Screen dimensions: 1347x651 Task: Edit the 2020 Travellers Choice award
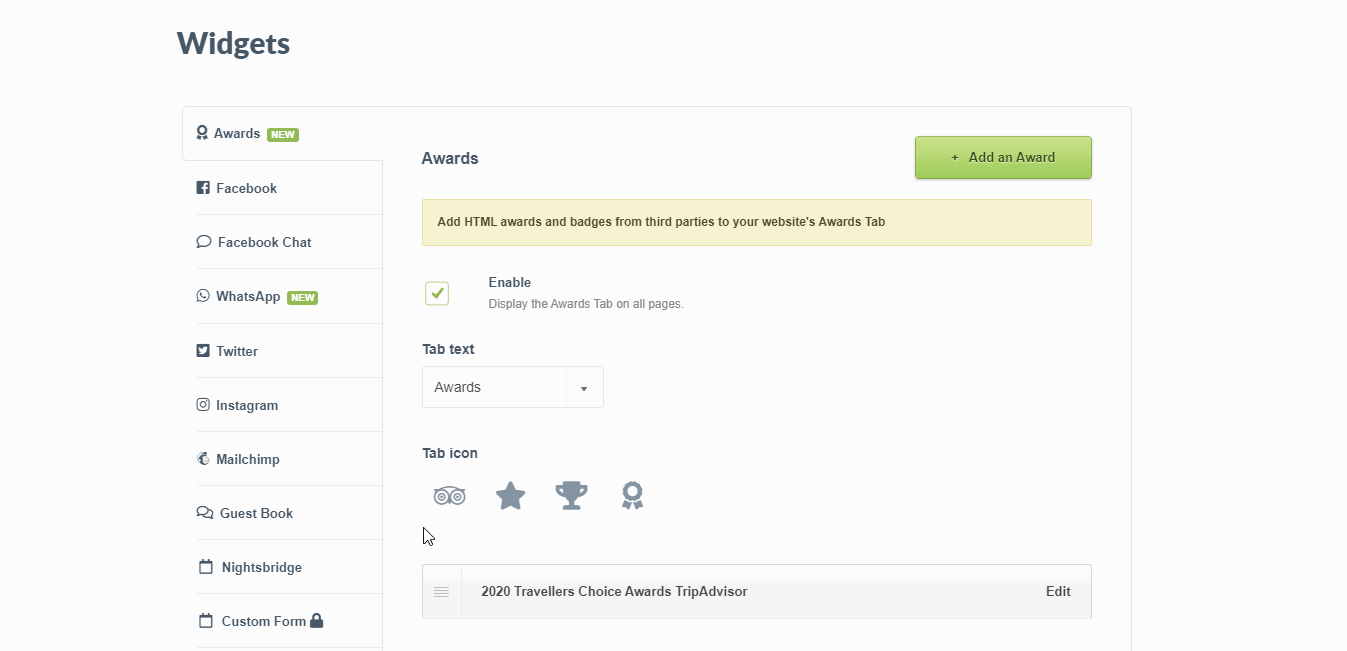click(1058, 592)
